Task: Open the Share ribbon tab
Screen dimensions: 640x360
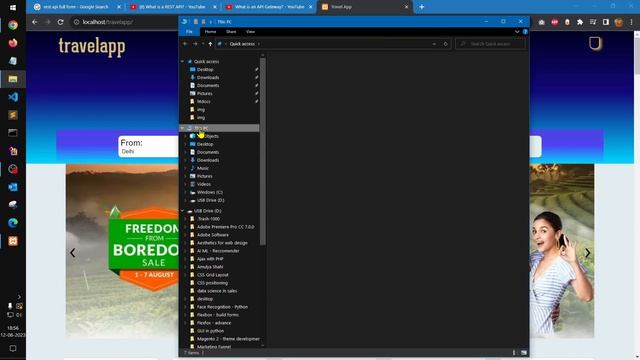Action: 231,31
